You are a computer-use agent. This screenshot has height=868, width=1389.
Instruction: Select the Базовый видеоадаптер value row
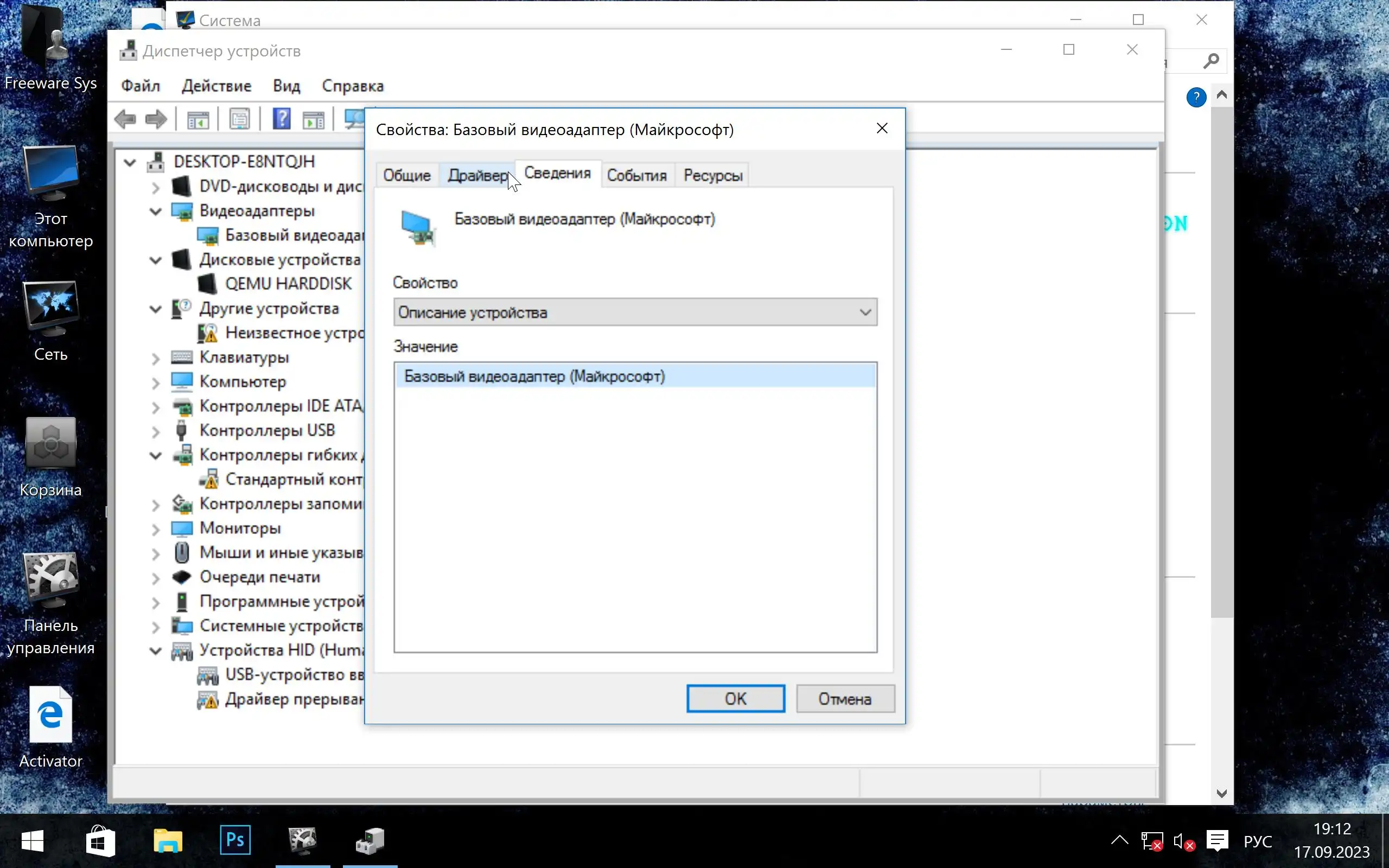(534, 376)
